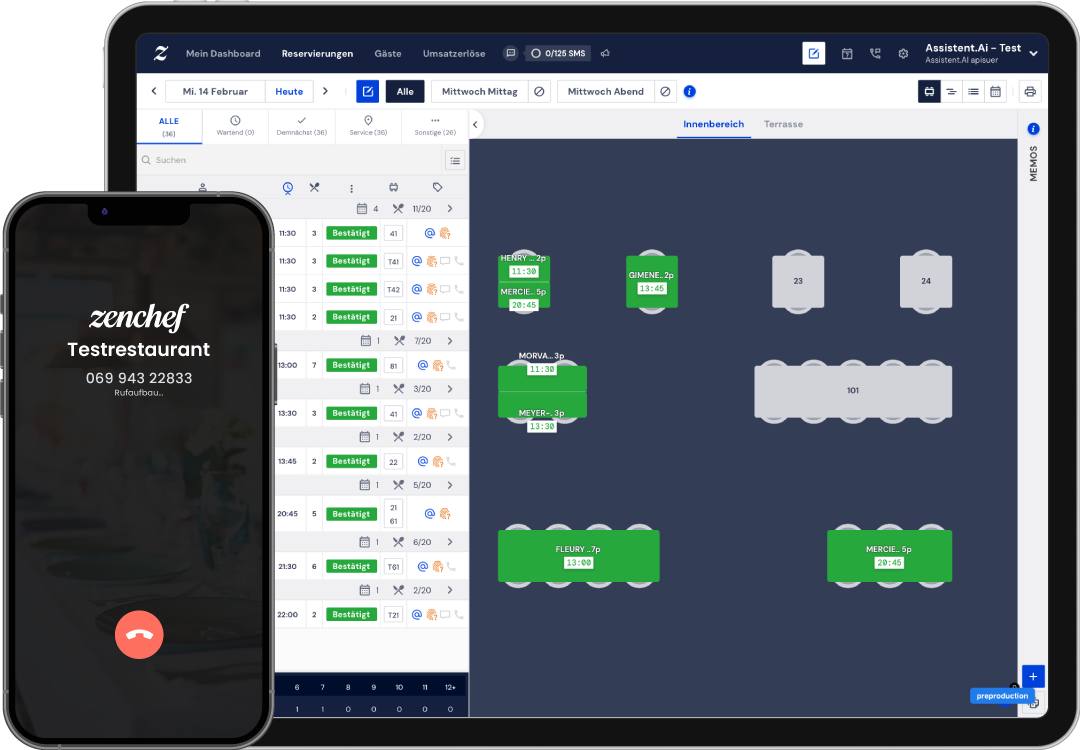Click the print icon in toolbar
The image size is (1080, 750).
click(1030, 92)
